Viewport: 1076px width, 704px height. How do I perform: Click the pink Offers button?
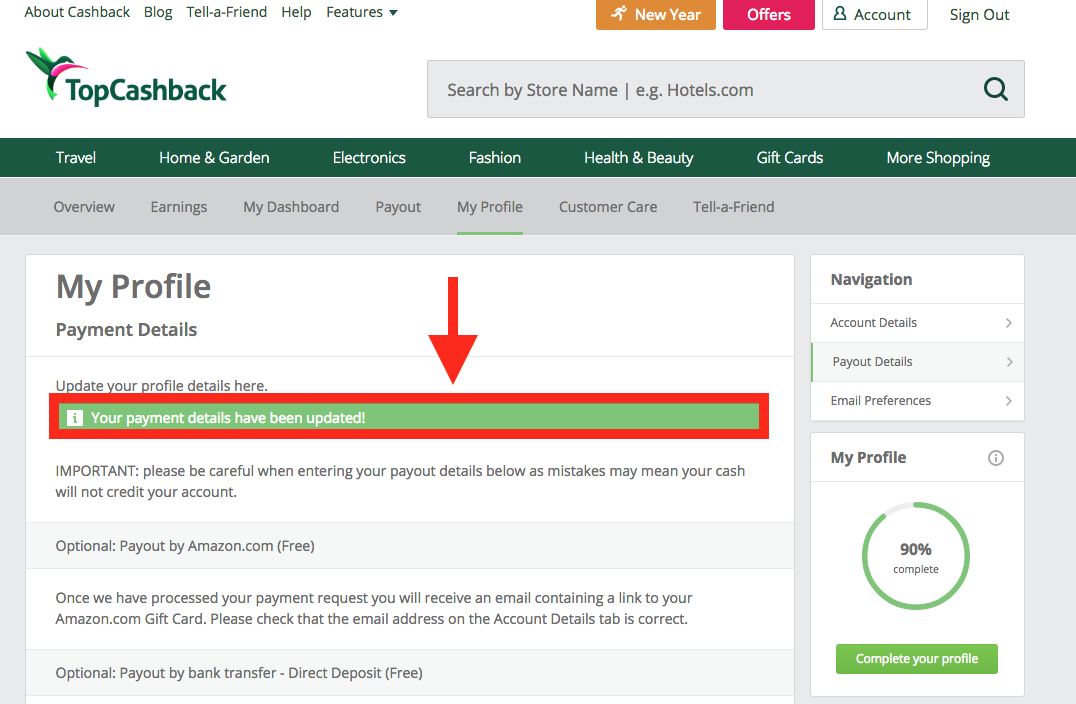coord(769,15)
